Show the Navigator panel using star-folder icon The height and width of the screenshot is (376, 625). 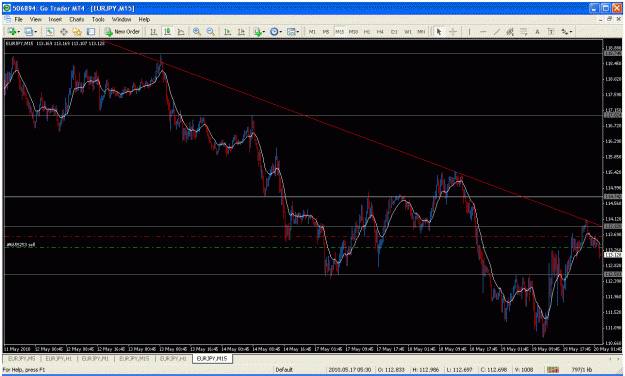77,31
